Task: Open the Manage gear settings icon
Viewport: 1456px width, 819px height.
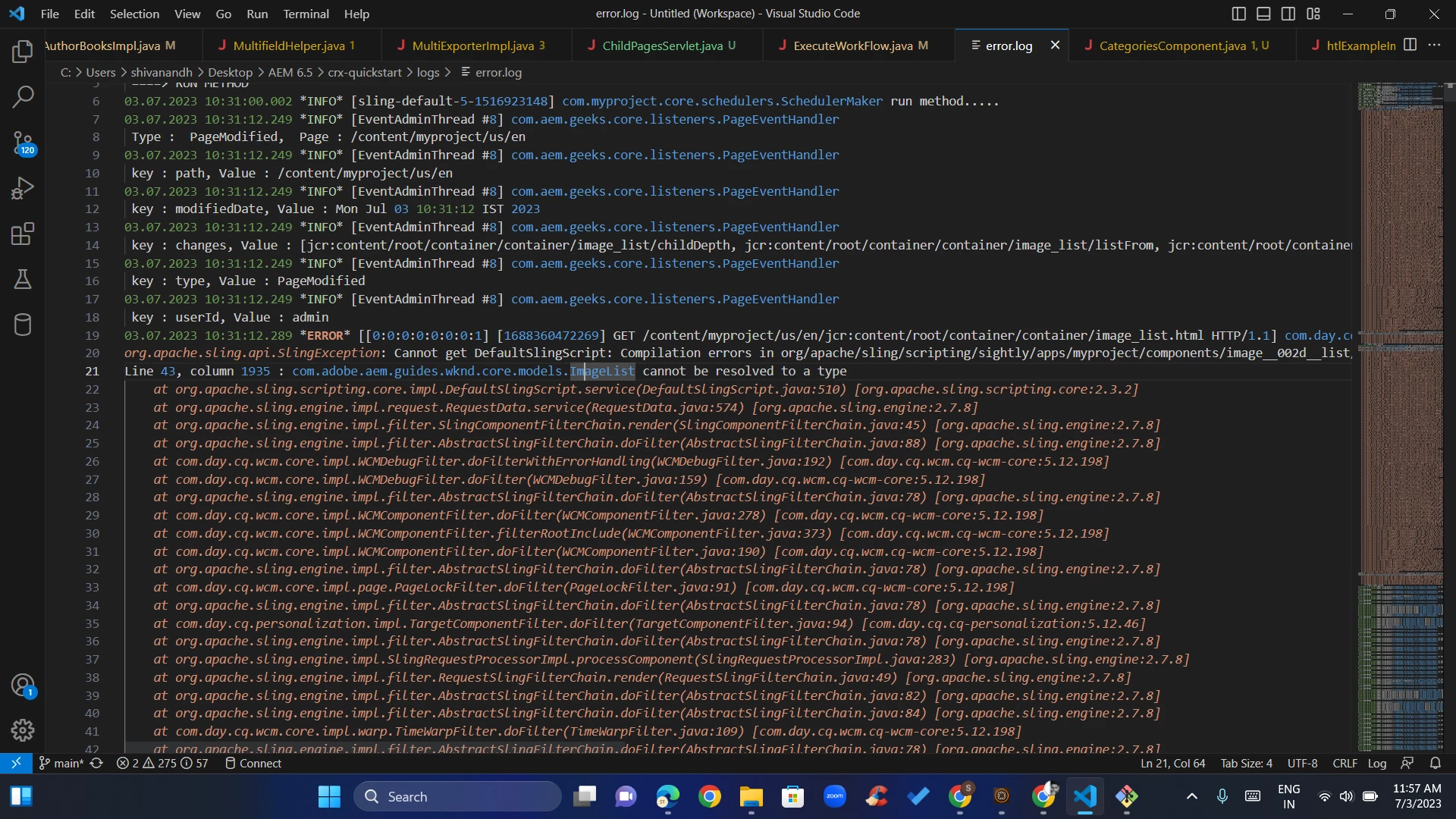Action: (23, 730)
